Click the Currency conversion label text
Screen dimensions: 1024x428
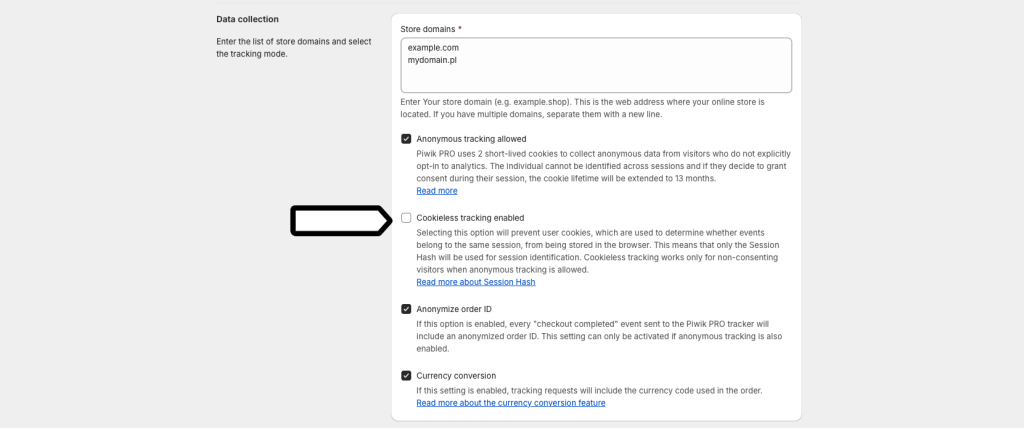click(456, 376)
